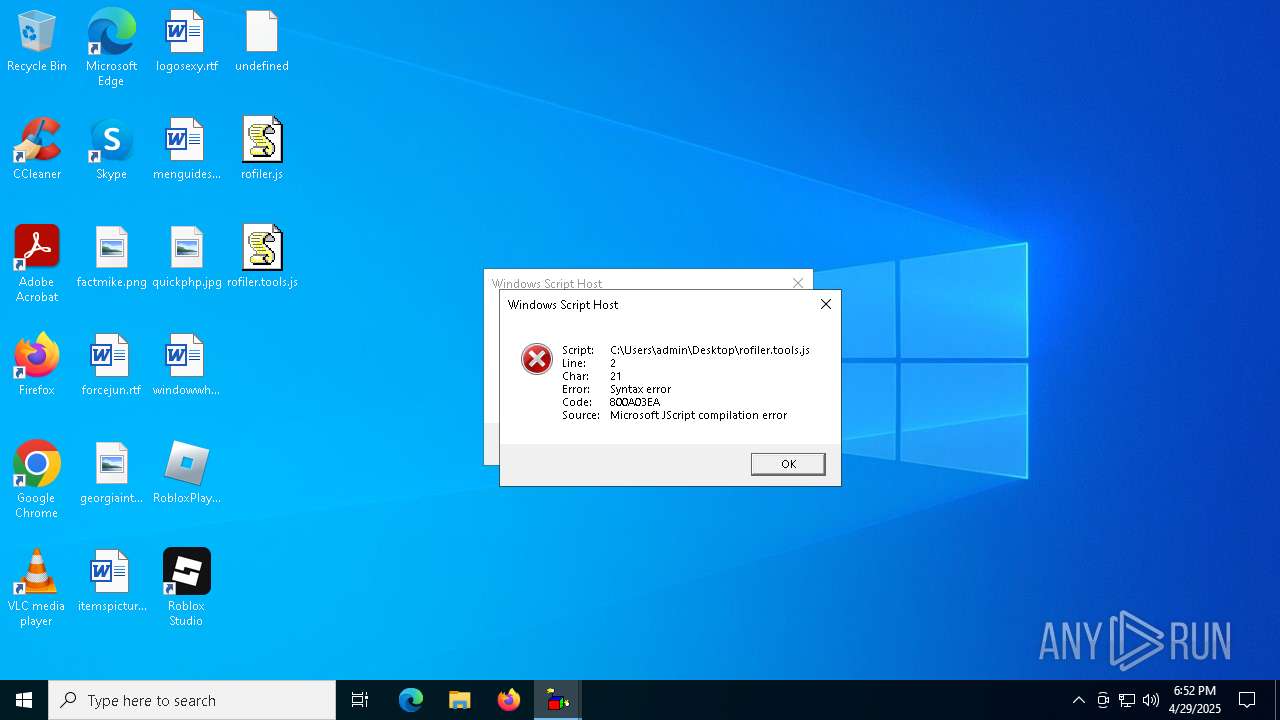Open Firefox from the taskbar
The height and width of the screenshot is (720, 1280).
[509, 700]
